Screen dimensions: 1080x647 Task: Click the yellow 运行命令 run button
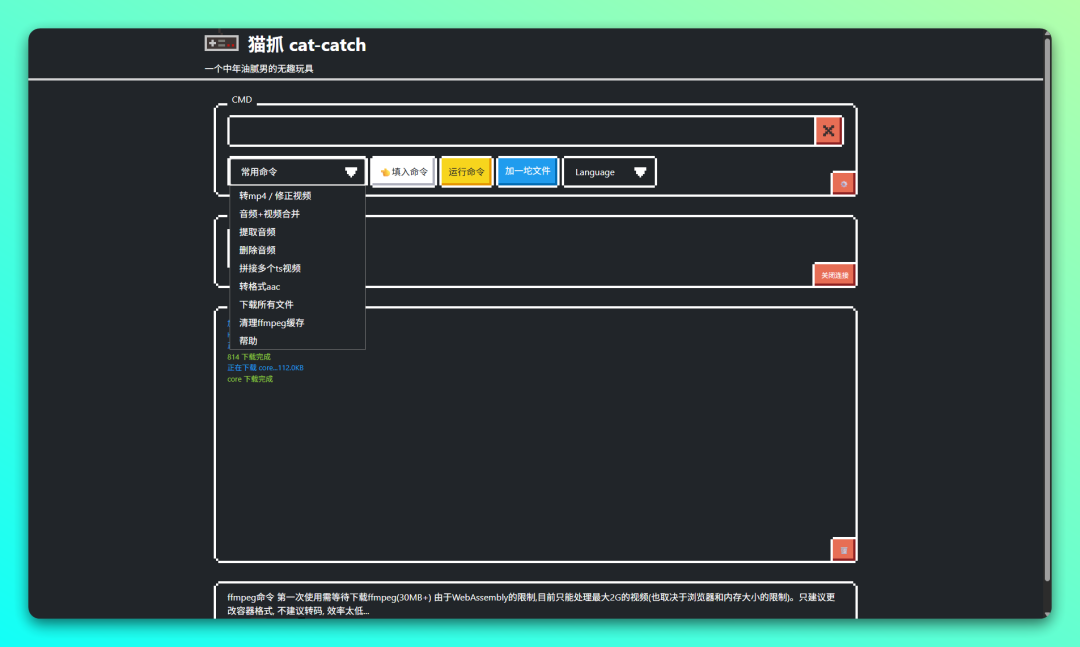point(466,172)
